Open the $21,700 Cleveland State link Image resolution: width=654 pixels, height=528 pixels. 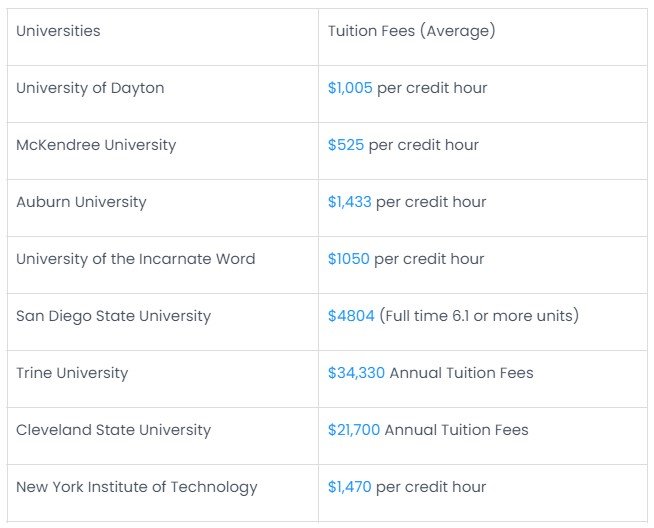tap(354, 430)
